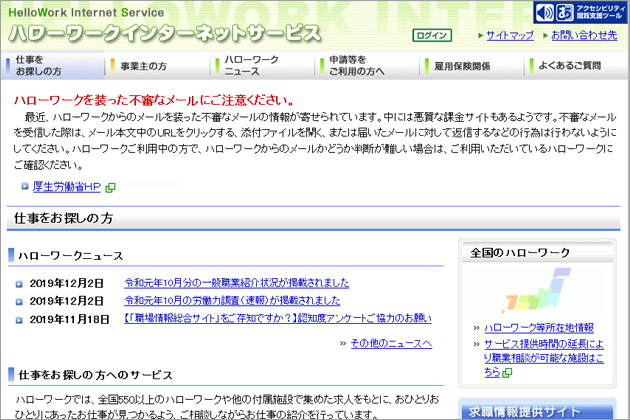Open the お問い合わせ先 link
This screenshot has height=420, width=630.
(x=583, y=35)
